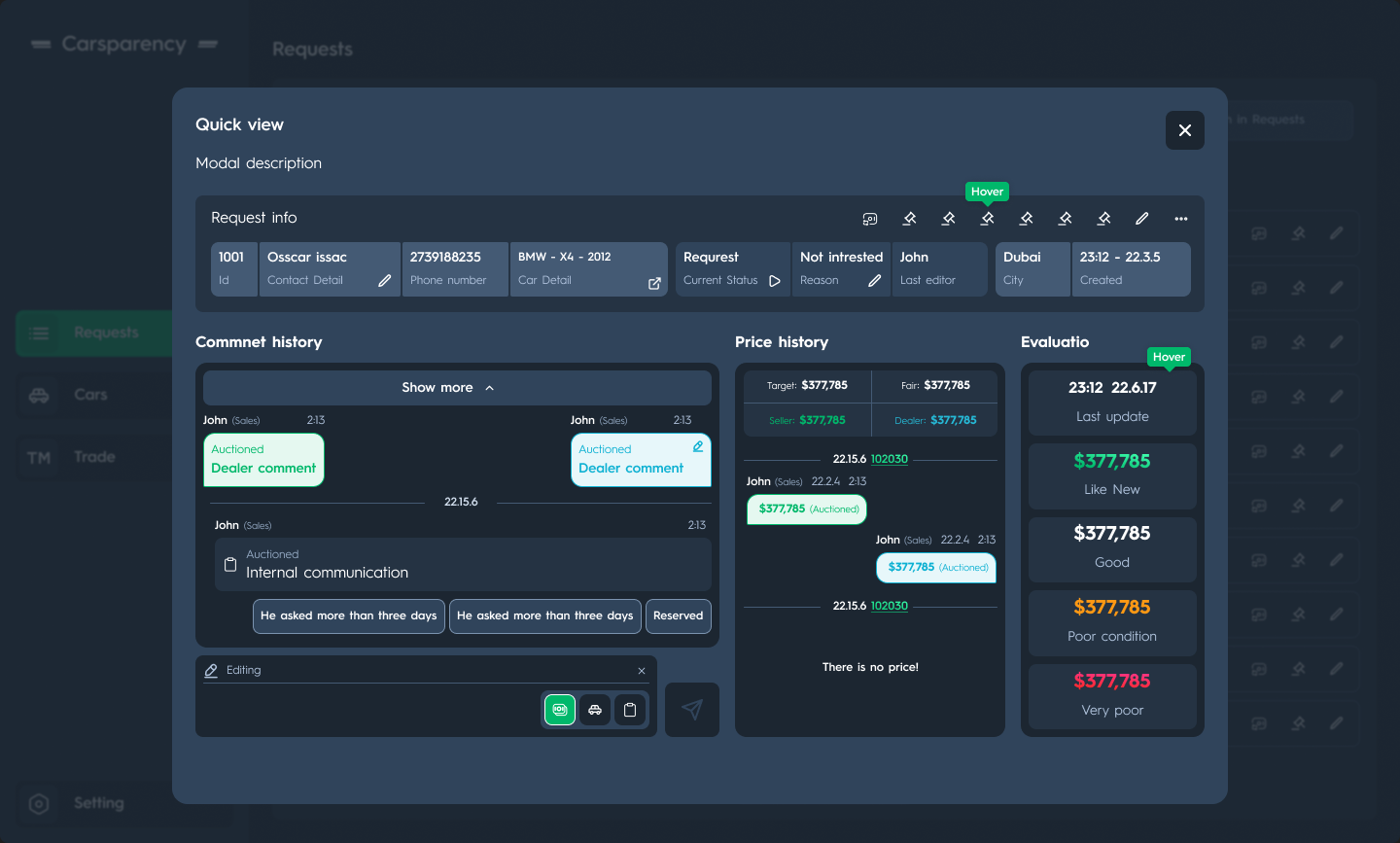The width and height of the screenshot is (1400, 843).
Task: Click the cash icon in Request info toolbar
Action: point(870,219)
